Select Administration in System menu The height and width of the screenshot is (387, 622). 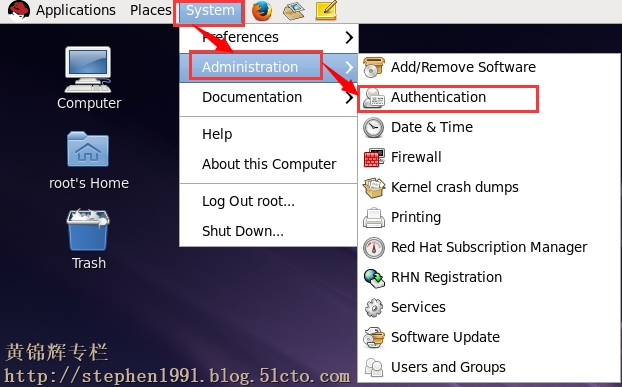269,67
